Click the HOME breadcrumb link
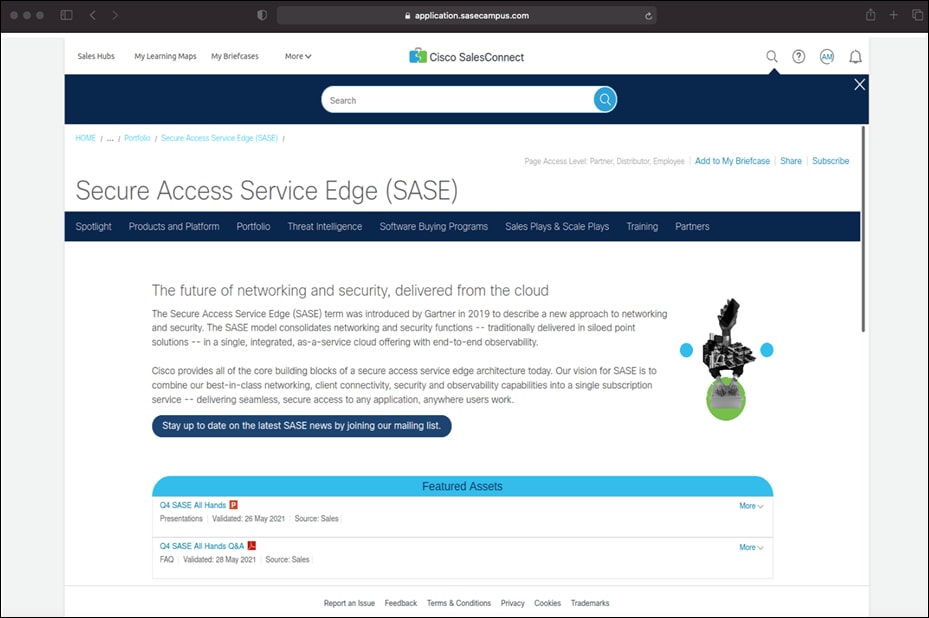The image size is (929, 618). 85,138
